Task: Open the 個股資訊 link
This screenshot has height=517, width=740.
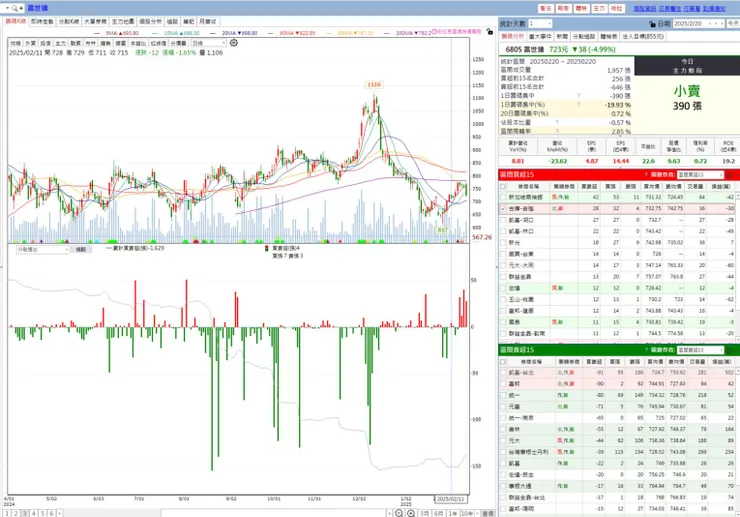Action: (645, 8)
